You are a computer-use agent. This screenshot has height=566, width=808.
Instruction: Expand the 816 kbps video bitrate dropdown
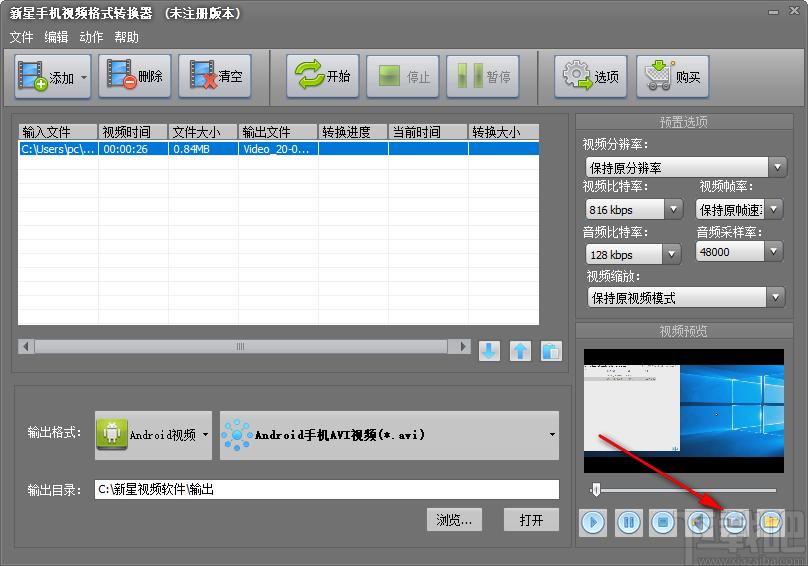[x=673, y=209]
